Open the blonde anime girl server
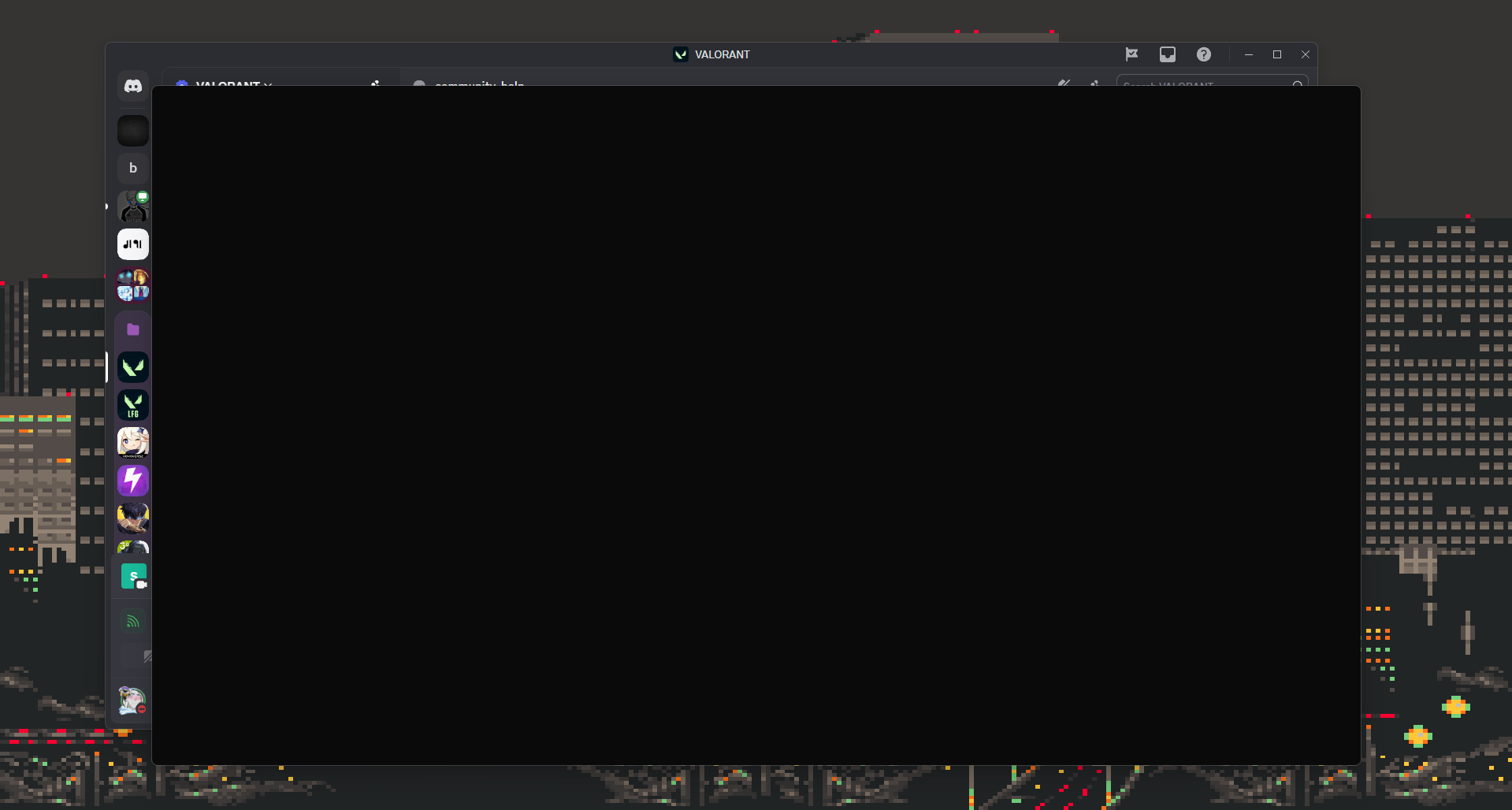The image size is (1512, 810). click(x=133, y=443)
